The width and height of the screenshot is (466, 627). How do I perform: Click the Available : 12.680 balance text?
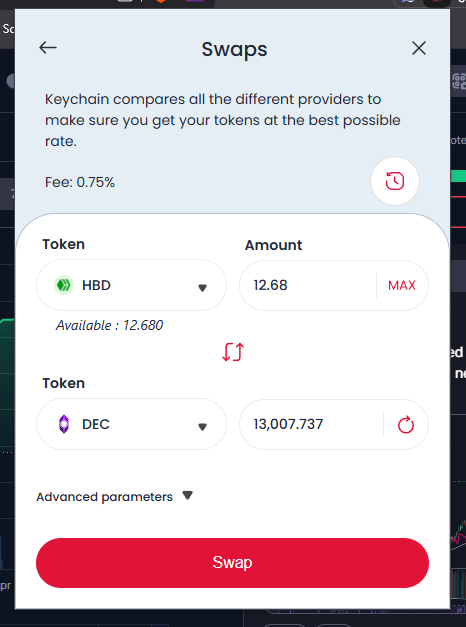tap(109, 325)
